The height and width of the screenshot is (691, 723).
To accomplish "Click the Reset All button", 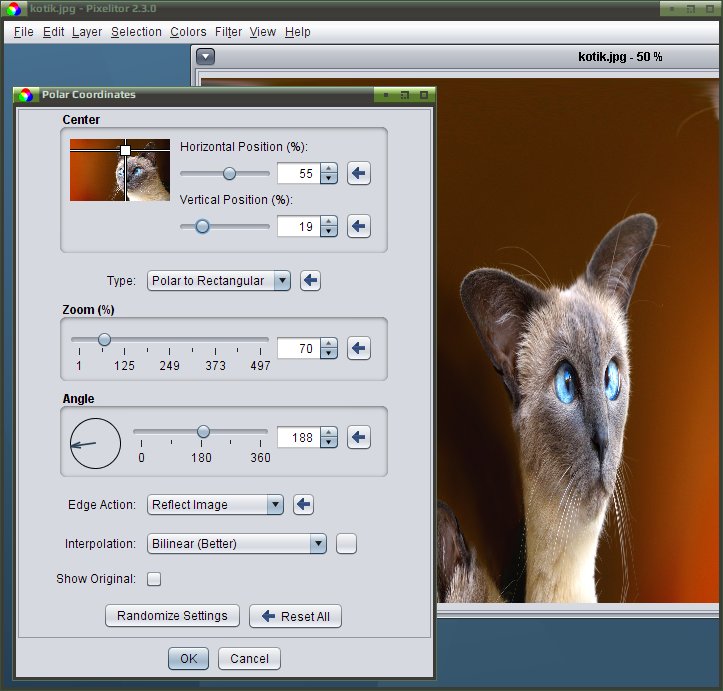I will [295, 616].
